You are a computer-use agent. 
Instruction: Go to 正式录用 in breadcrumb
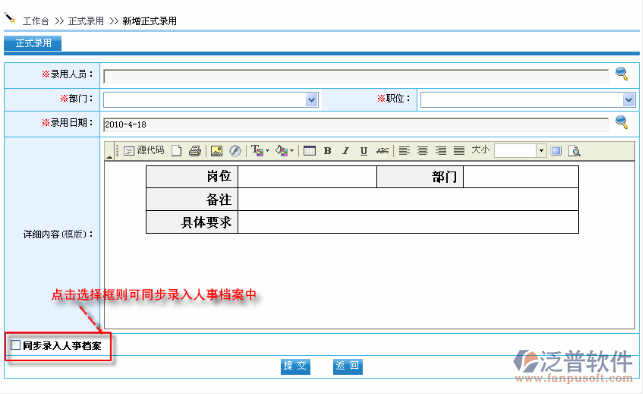[x=86, y=21]
